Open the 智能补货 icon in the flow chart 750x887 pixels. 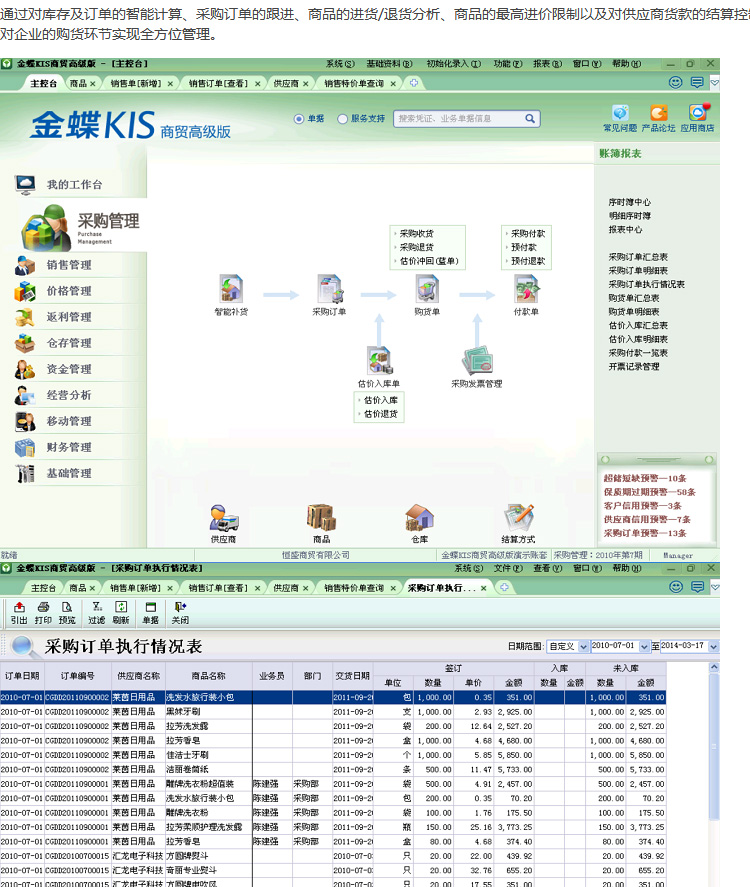pos(231,289)
